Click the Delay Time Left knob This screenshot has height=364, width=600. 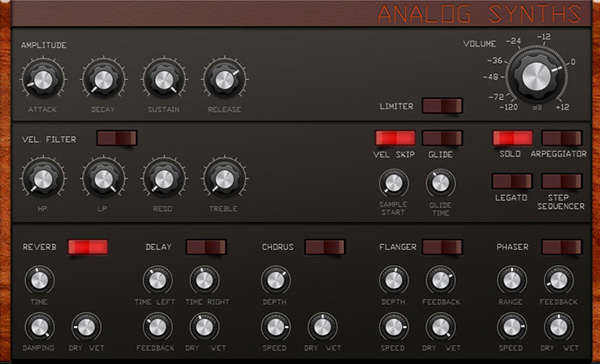coord(157,281)
